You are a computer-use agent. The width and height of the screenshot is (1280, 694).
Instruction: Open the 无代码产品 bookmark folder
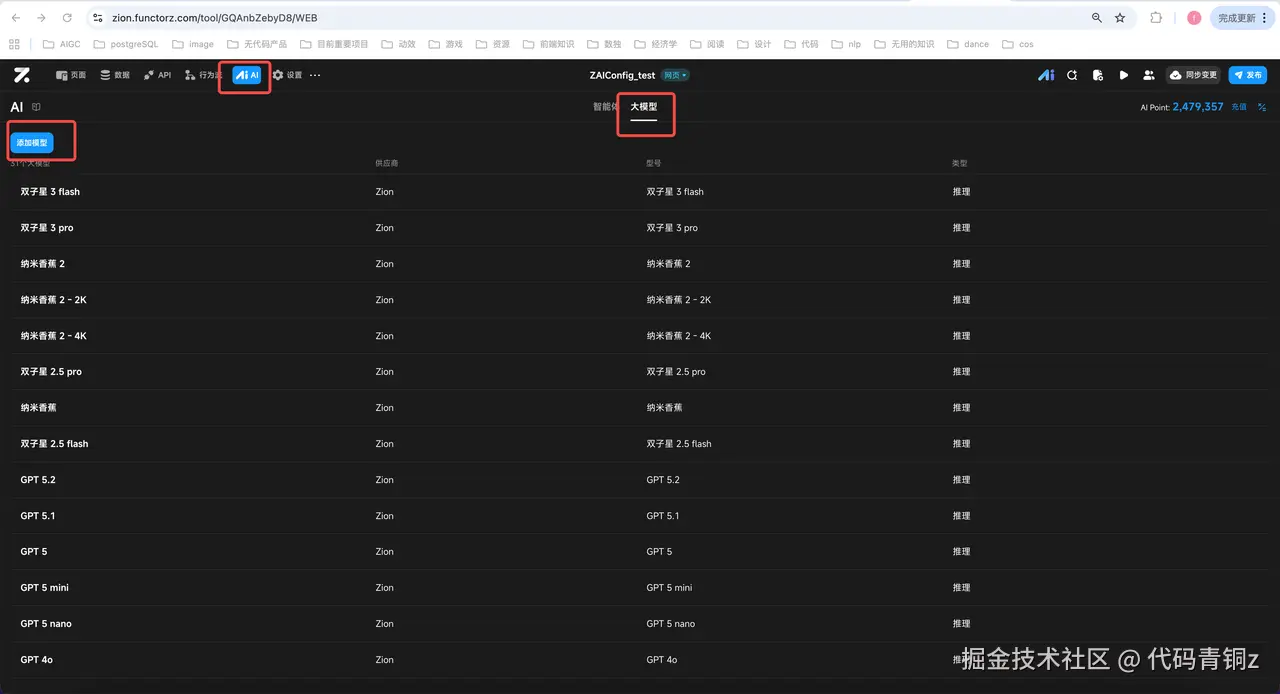click(x=258, y=44)
